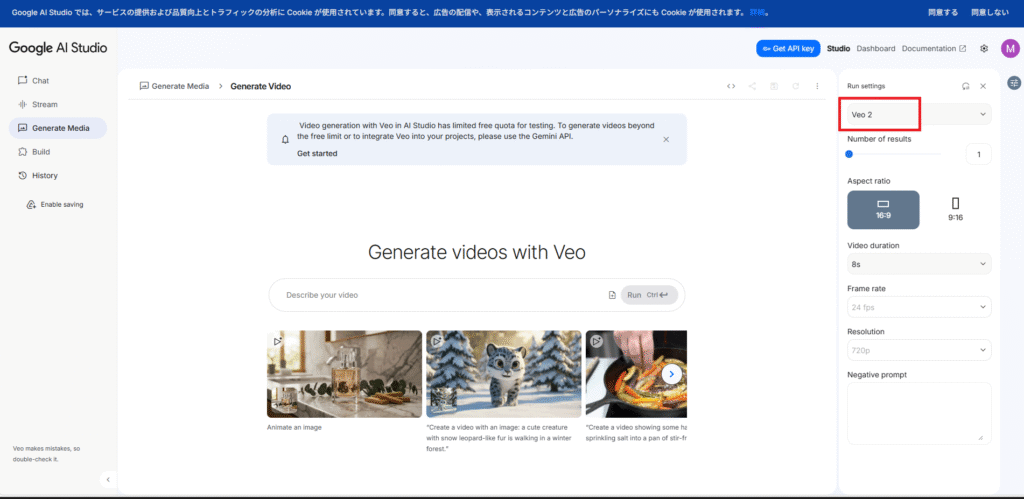Select Generate Media in sidebar

(57, 128)
